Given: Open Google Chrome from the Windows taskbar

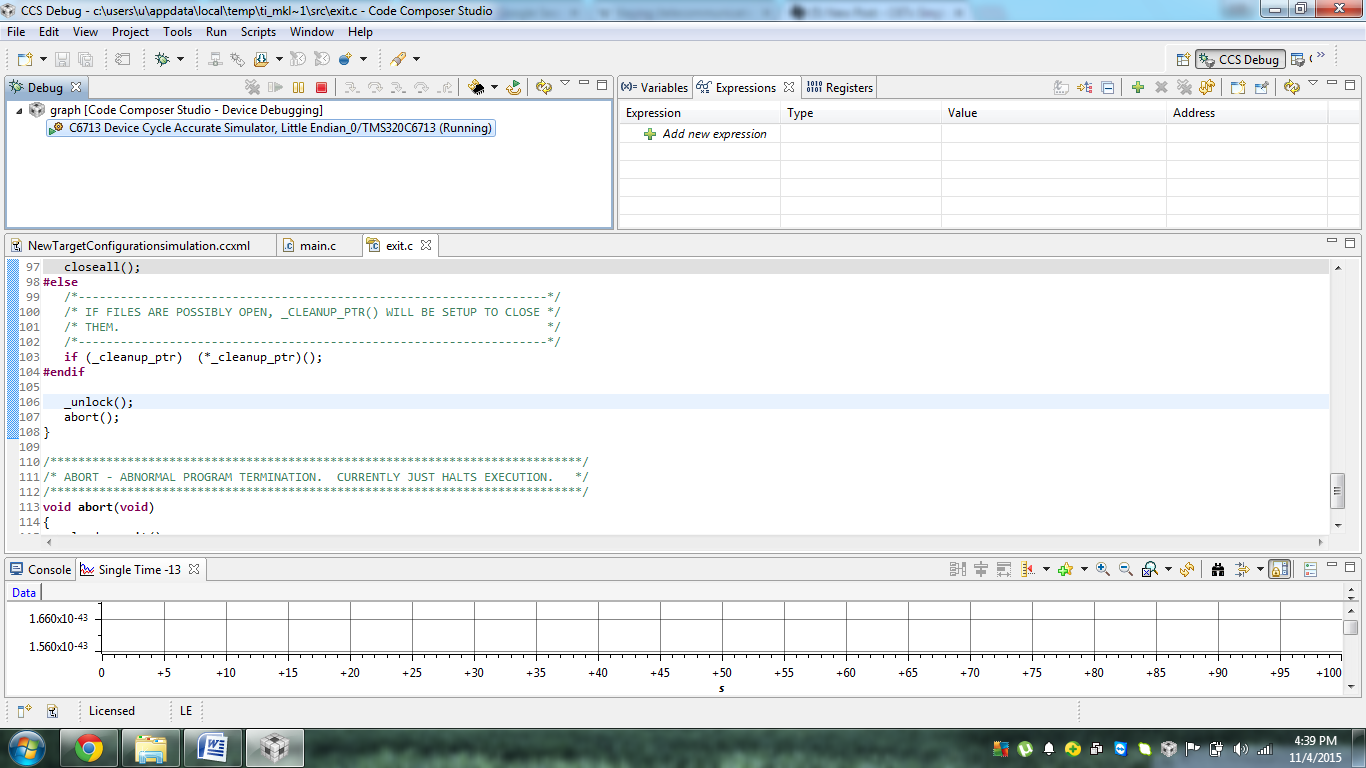Looking at the screenshot, I should 88,748.
